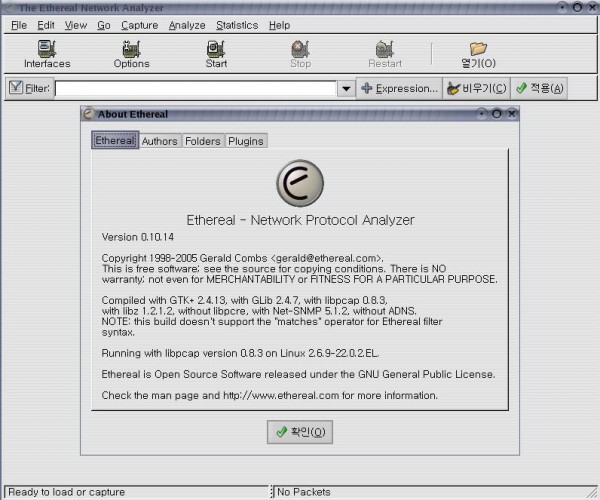Click the Restart capture icon
Viewport: 600px width, 500px height.
pos(385,54)
